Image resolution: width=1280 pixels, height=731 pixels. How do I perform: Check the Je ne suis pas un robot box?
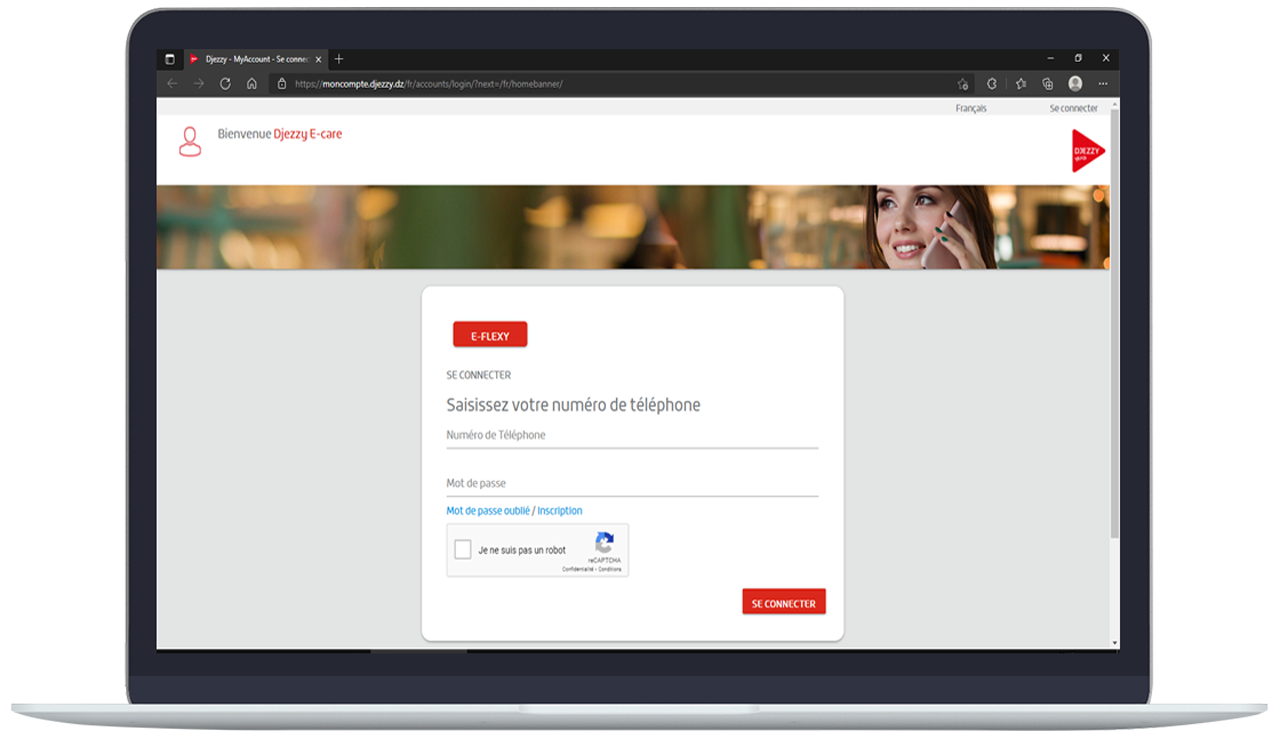coord(463,550)
